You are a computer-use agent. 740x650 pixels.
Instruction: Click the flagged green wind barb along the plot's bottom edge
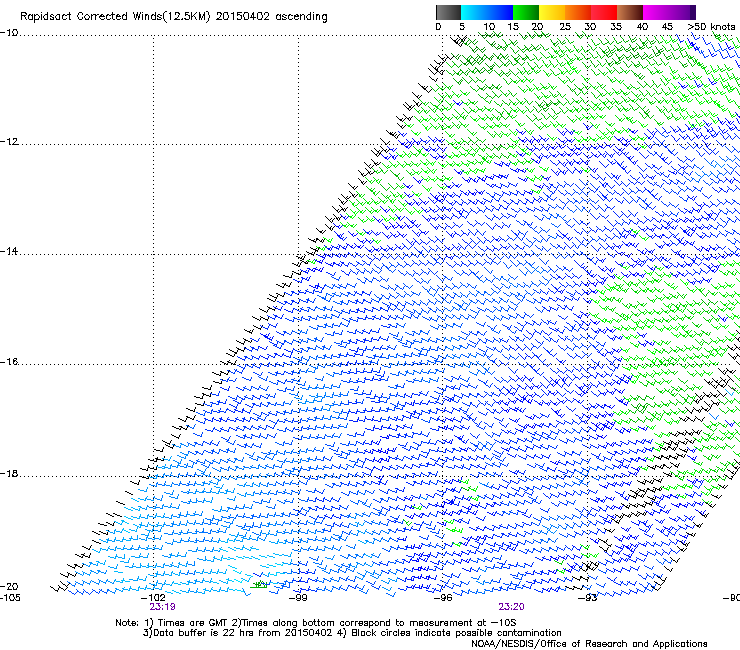pos(259,585)
